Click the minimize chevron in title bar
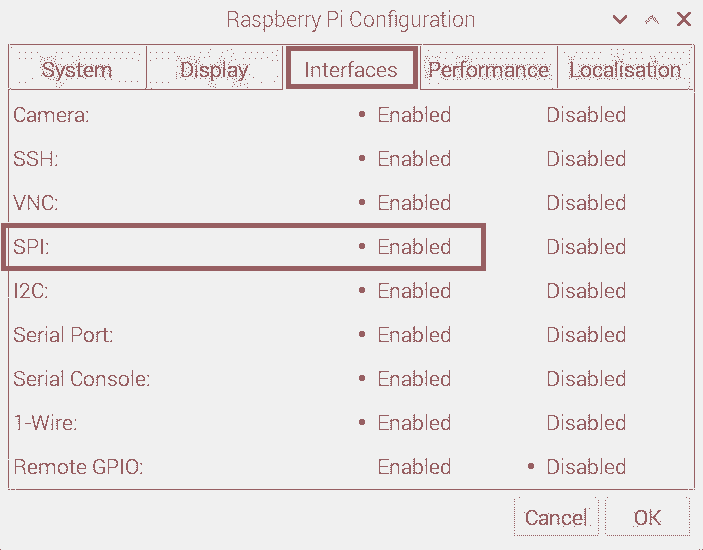This screenshot has width=703, height=550. tap(620, 19)
